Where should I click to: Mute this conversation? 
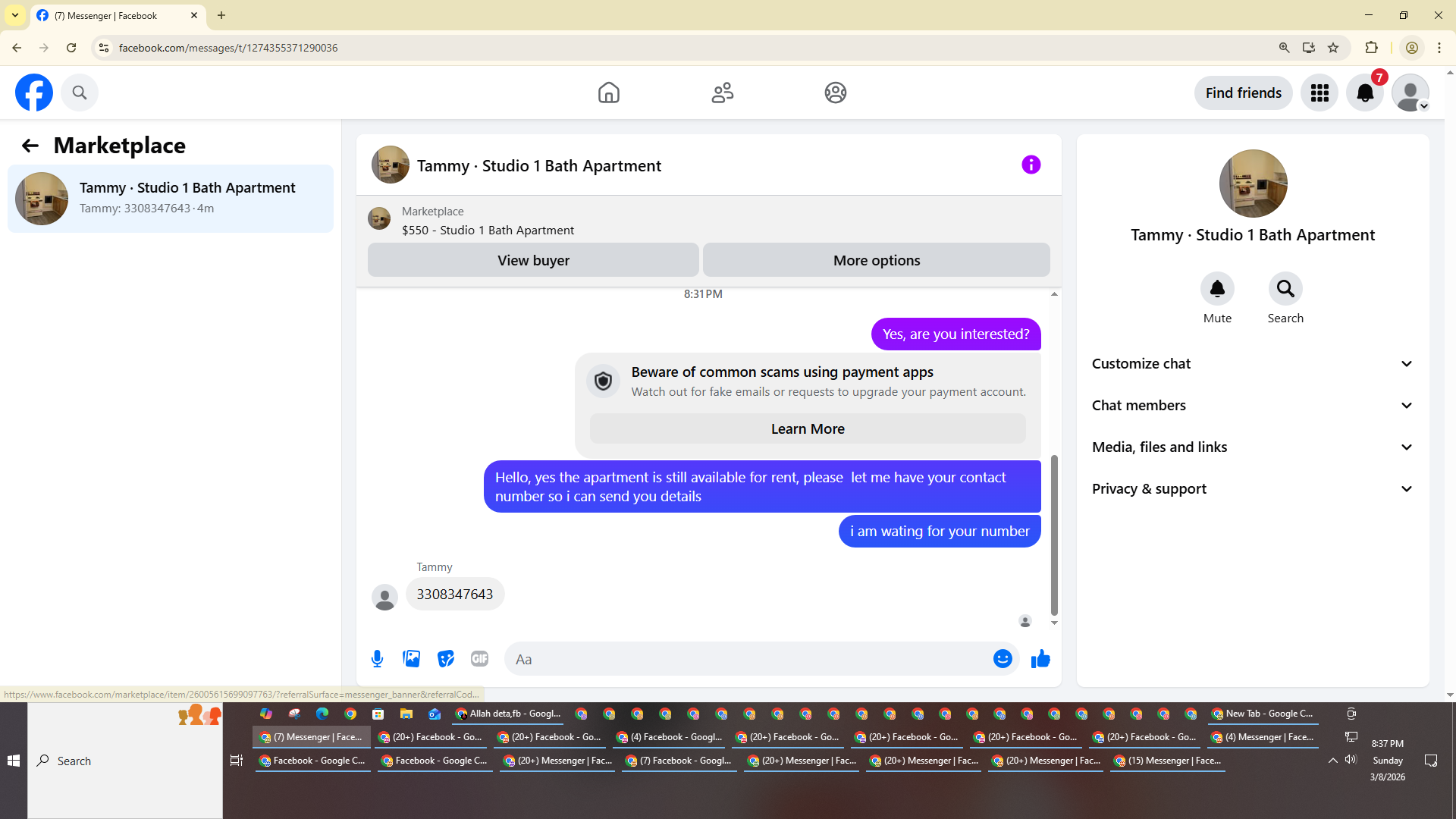(1217, 289)
